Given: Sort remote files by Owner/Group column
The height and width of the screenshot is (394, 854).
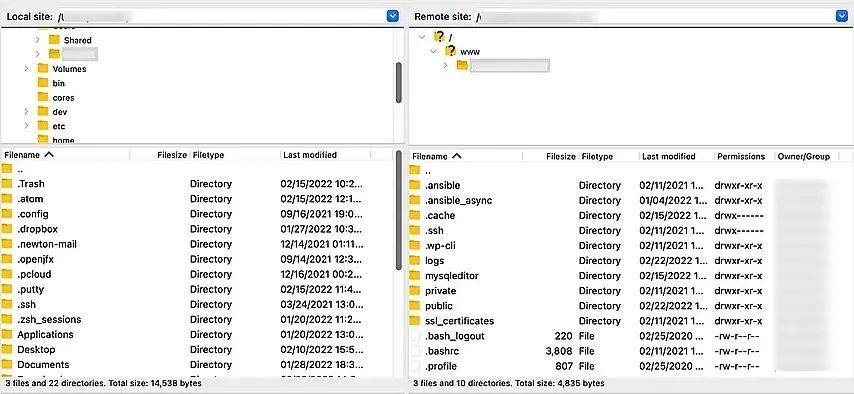Looking at the screenshot, I should 804,156.
